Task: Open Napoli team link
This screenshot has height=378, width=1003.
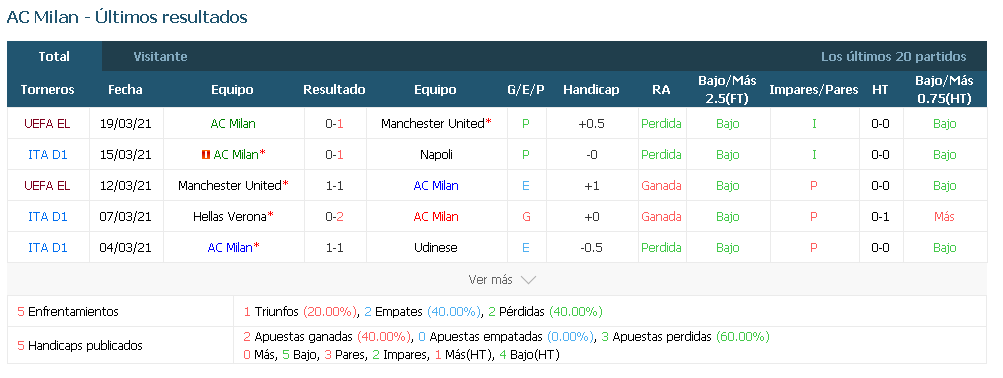Action: 436,155
